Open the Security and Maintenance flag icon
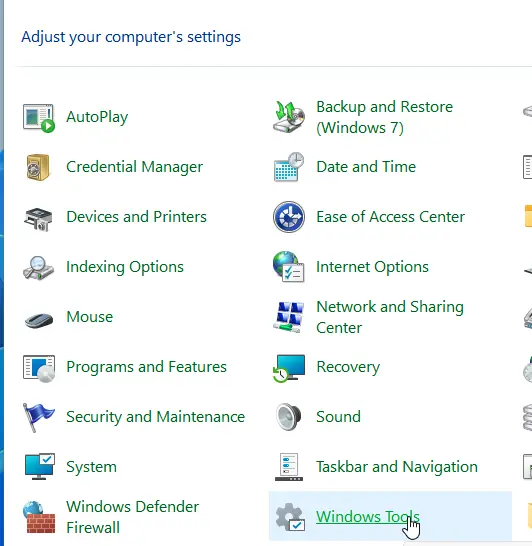532x546 pixels. (x=38, y=417)
